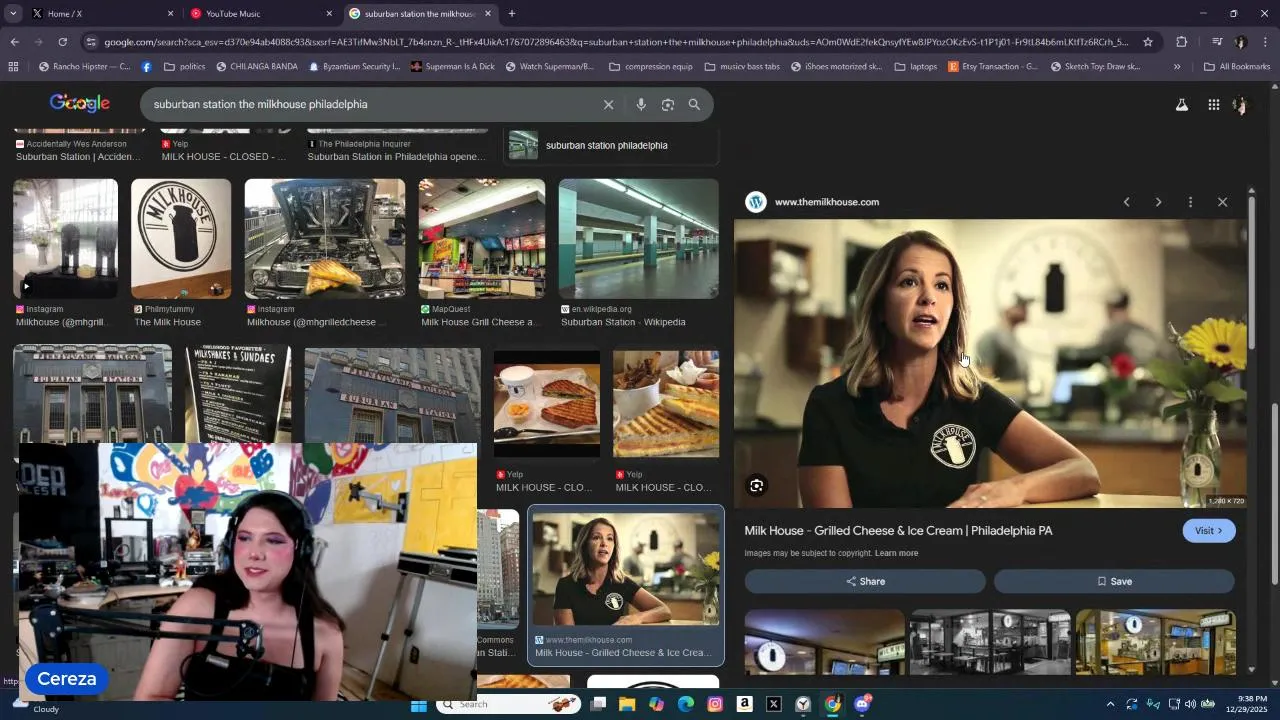Open the Windows Start menu
Image resolution: width=1280 pixels, height=720 pixels.
[419, 705]
